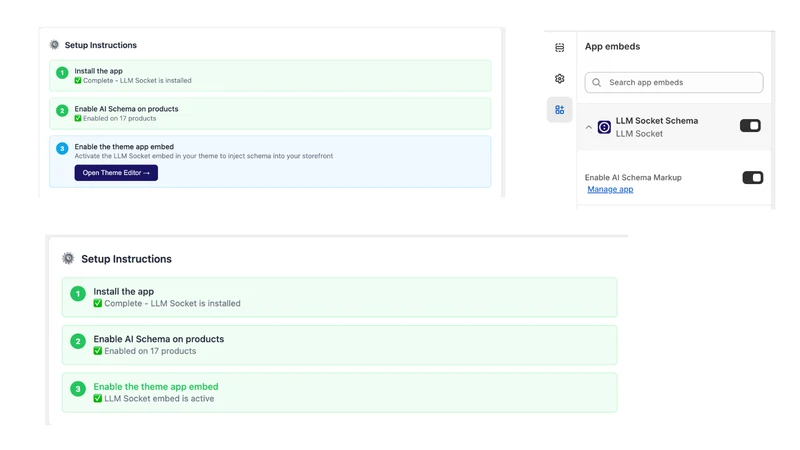Click the green check beside 'LLM Socket embed is active'
This screenshot has width=800, height=450.
(97, 398)
